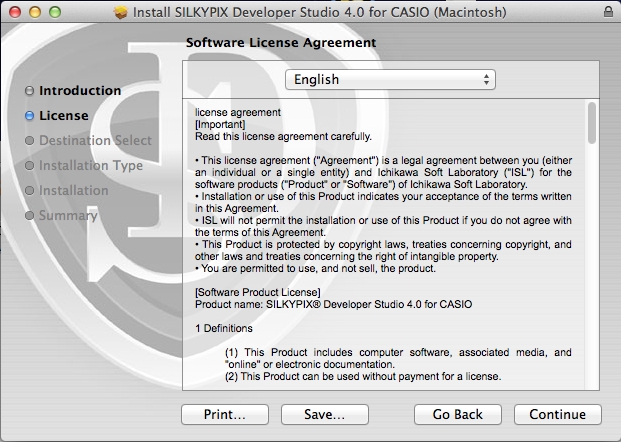Click the '[Software Product License]' line
The width and height of the screenshot is (621, 442).
(x=258, y=292)
